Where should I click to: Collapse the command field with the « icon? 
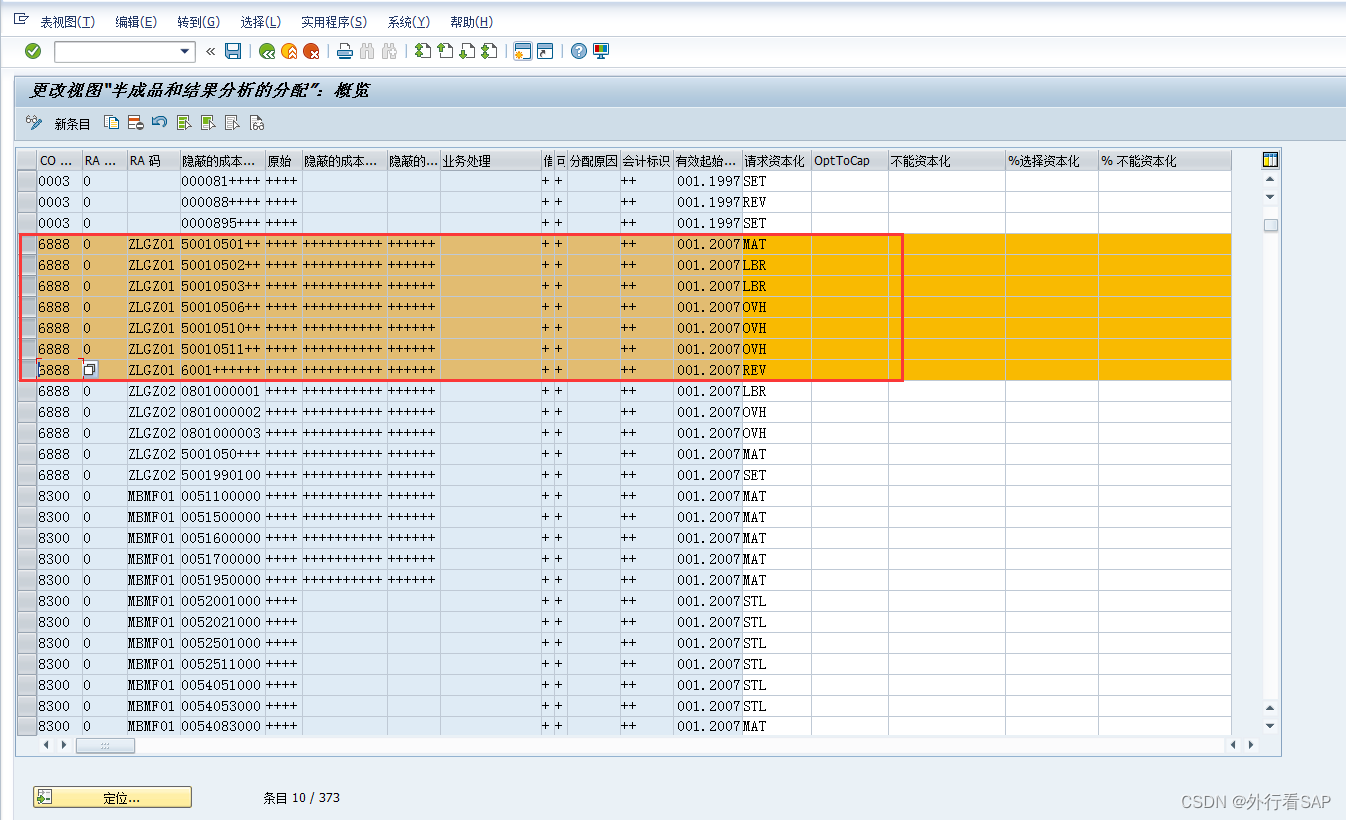pyautogui.click(x=211, y=51)
